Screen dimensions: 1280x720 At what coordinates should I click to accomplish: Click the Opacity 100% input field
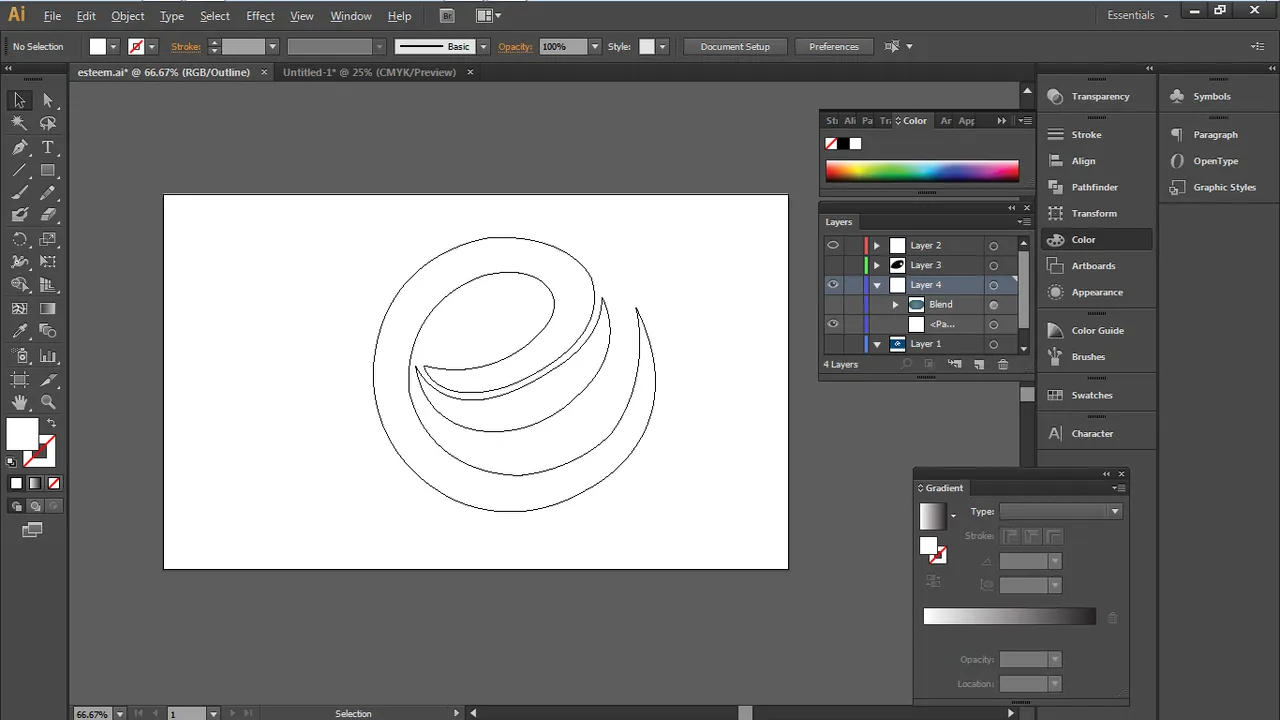[563, 47]
